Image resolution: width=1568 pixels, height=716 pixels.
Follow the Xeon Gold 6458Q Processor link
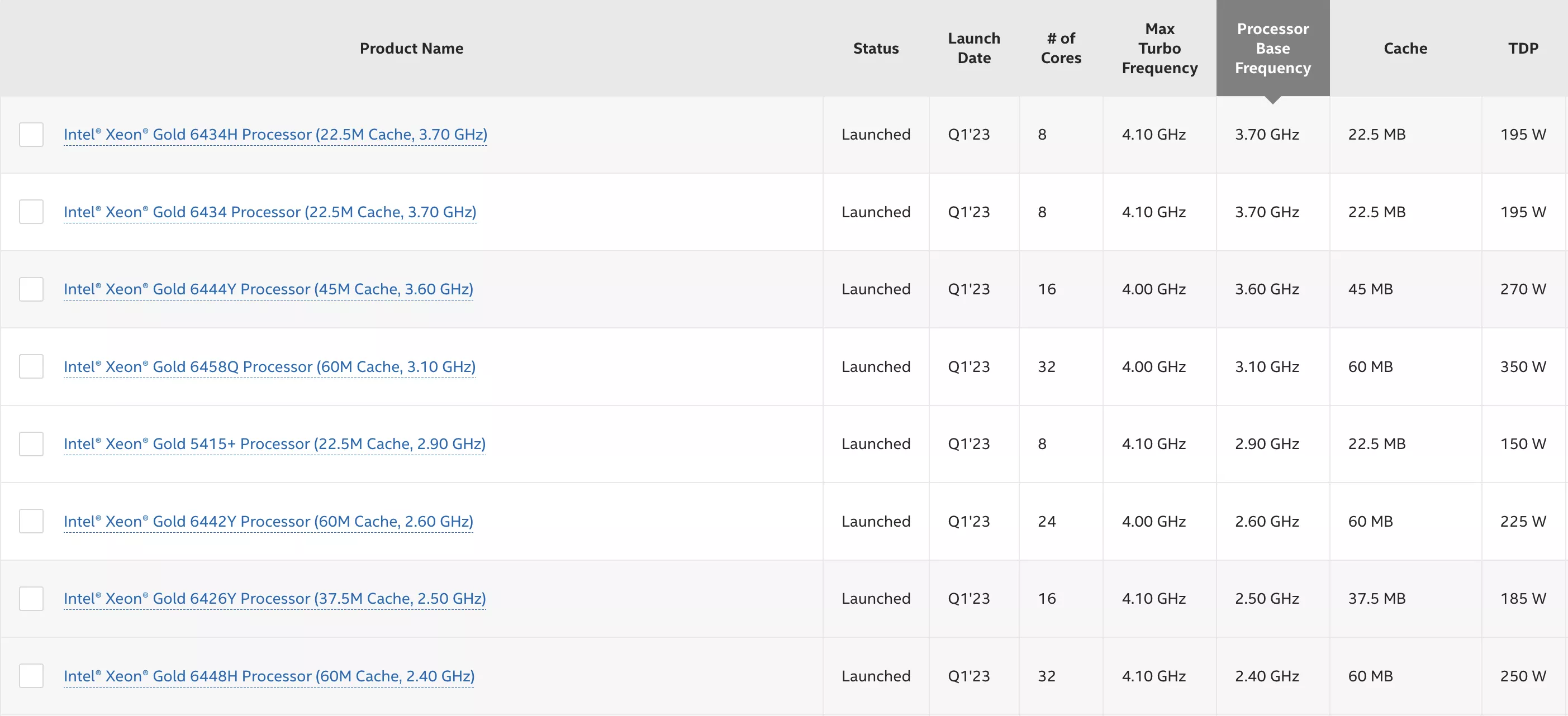click(269, 367)
